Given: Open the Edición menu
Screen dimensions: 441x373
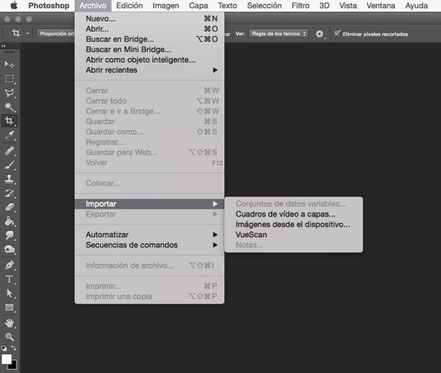Looking at the screenshot, I should pyautogui.click(x=129, y=6).
